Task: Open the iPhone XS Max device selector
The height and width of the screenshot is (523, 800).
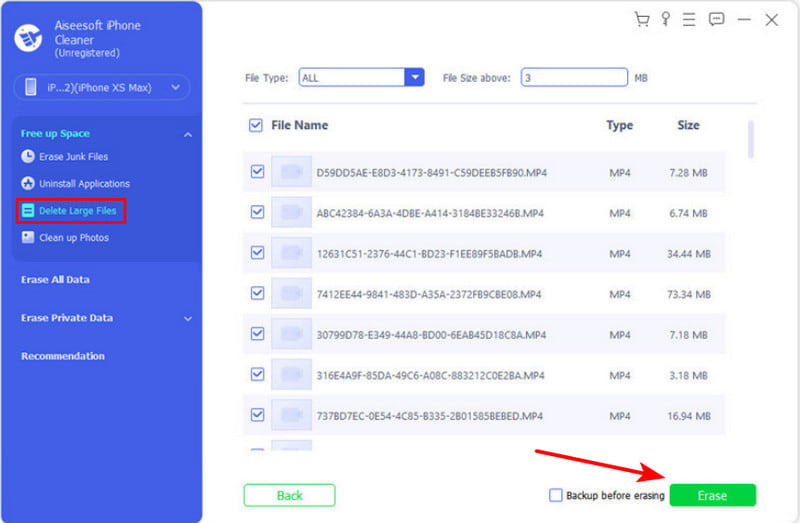Action: tap(102, 88)
